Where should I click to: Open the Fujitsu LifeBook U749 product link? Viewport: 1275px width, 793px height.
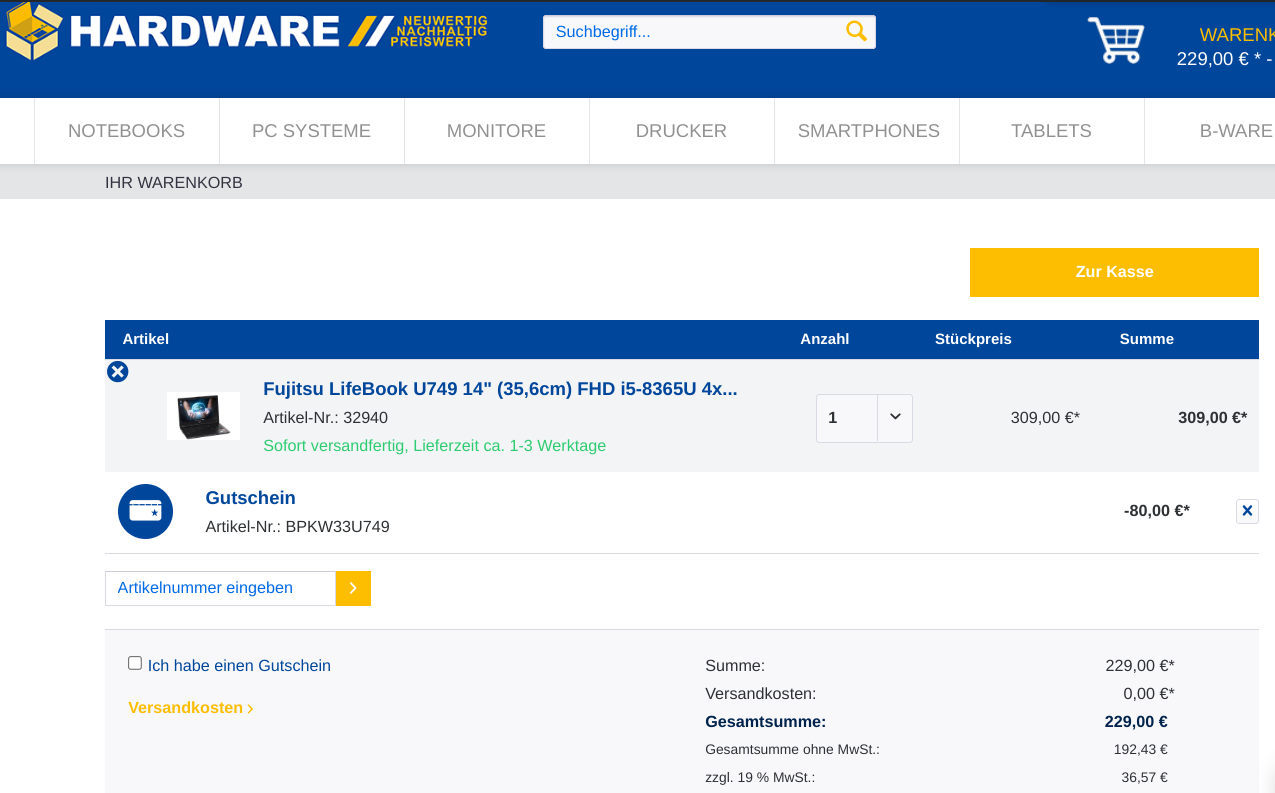point(500,389)
